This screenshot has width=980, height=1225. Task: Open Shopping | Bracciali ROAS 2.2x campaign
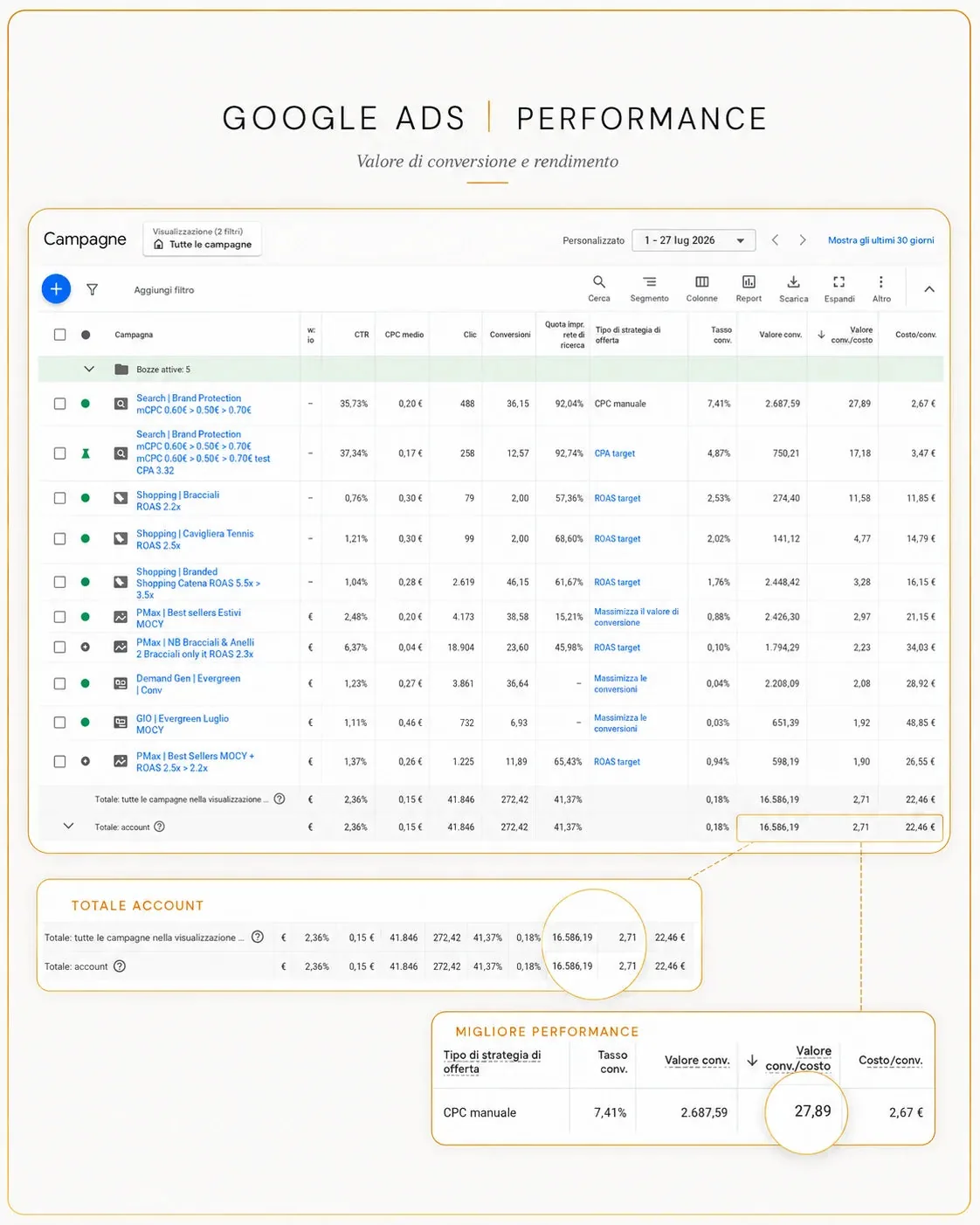(x=177, y=501)
